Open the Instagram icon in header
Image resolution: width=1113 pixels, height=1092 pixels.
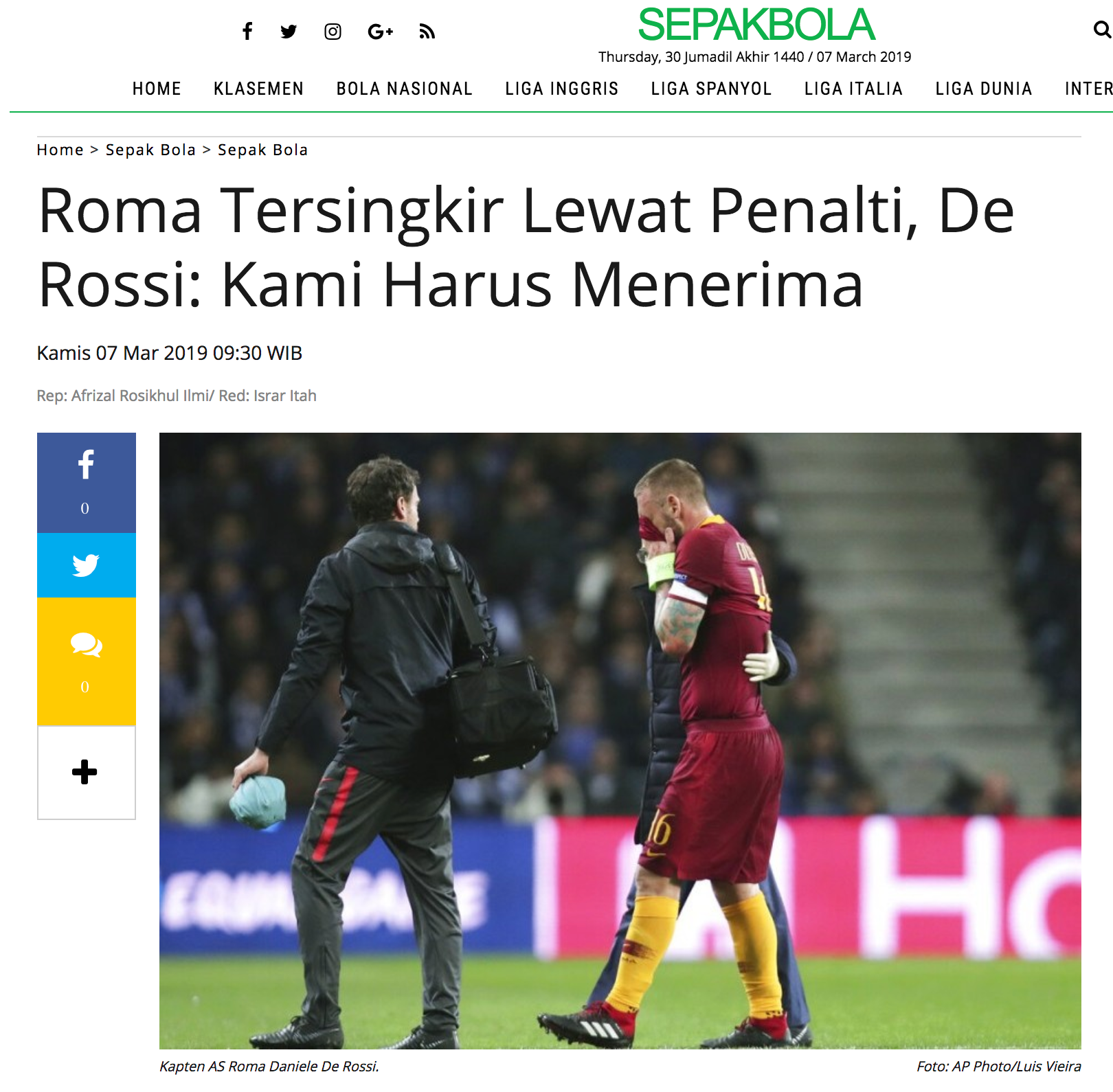click(333, 32)
